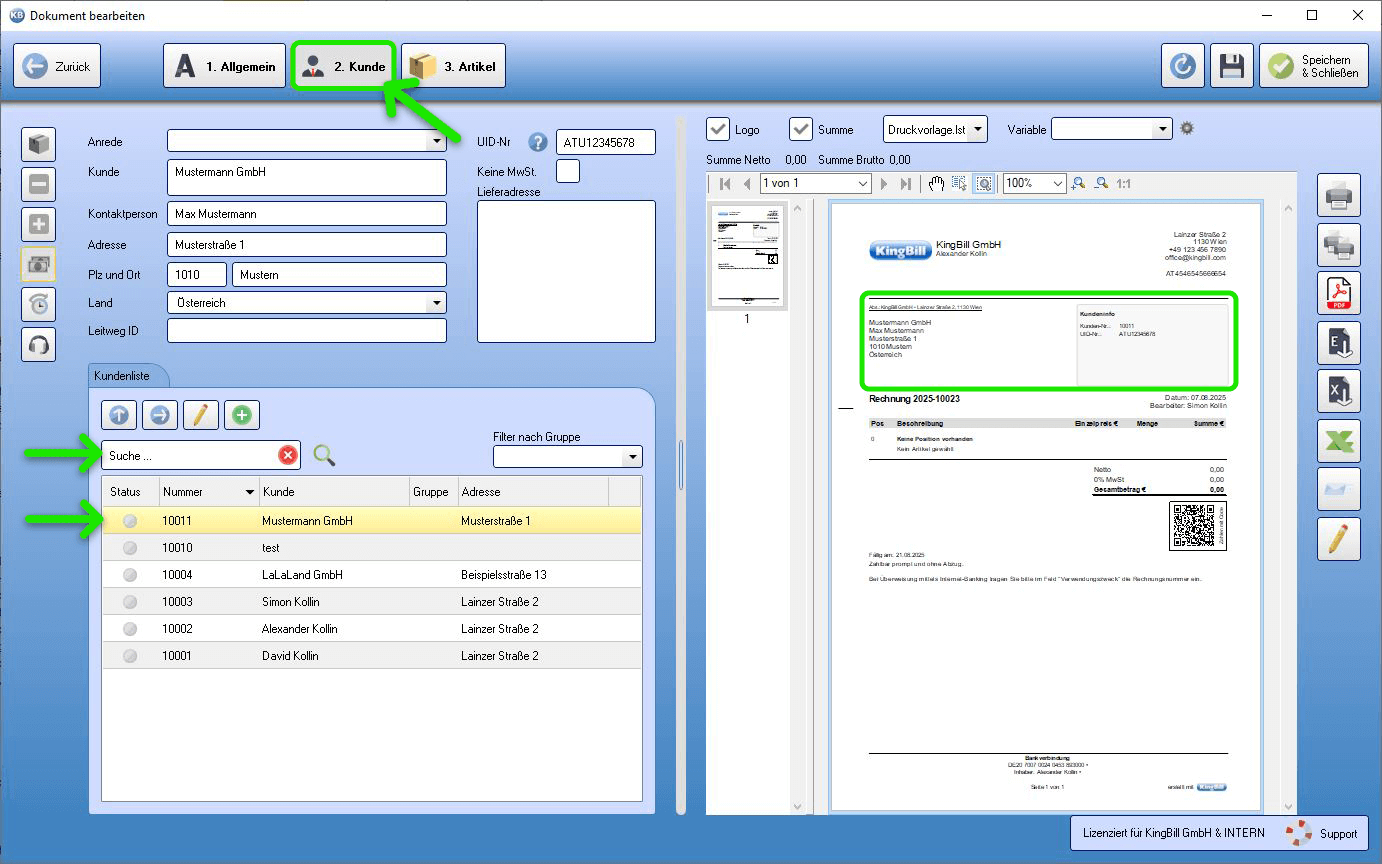Click the single printer icon
This screenshot has width=1382, height=864.
point(1338,195)
